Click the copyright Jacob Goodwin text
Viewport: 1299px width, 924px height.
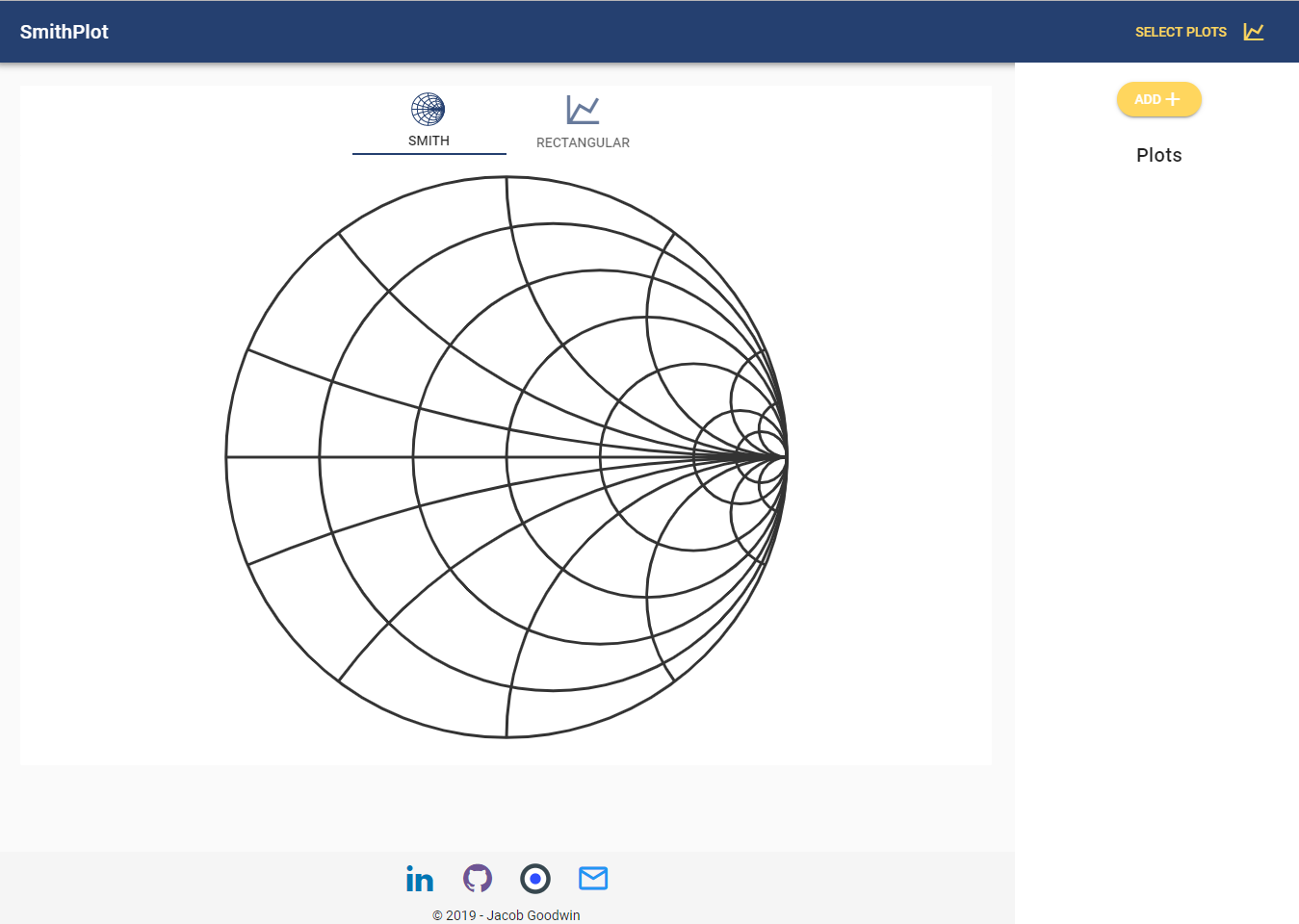[507, 915]
